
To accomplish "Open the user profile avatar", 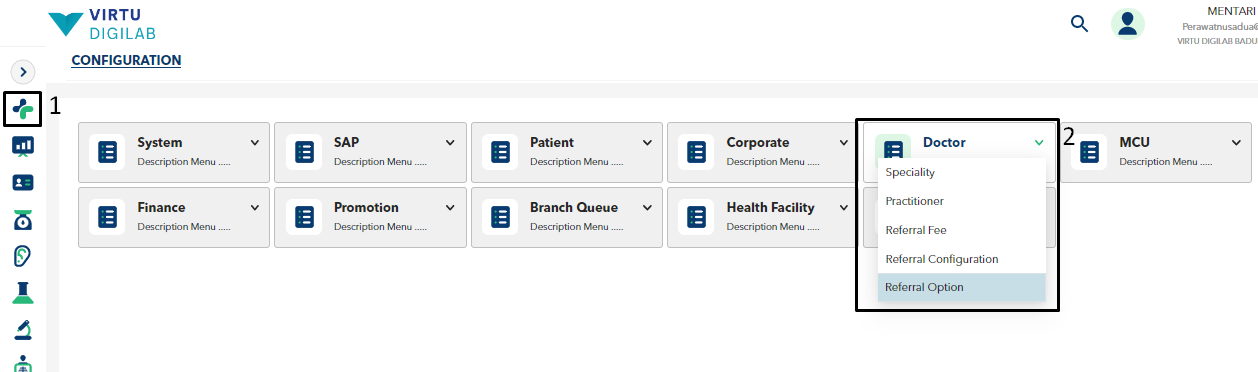I will 1128,24.
